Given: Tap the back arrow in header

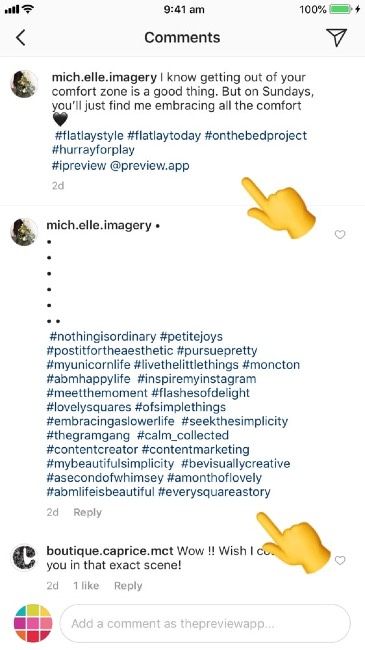Looking at the screenshot, I should (21, 38).
